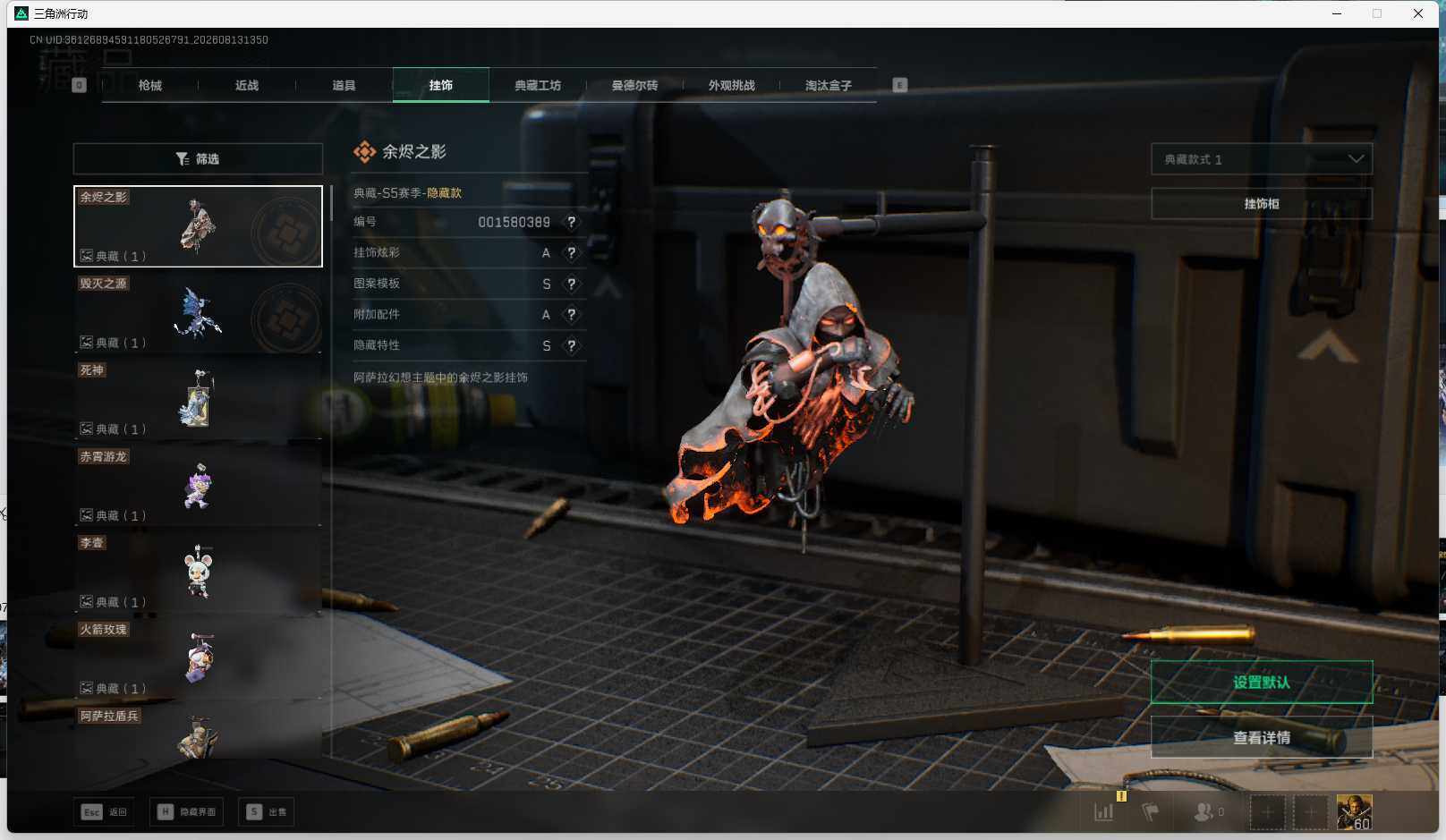Click the 典藏 (1) icon under 赤霄游龙
Screen dimensions: 1446x840
tap(86, 515)
